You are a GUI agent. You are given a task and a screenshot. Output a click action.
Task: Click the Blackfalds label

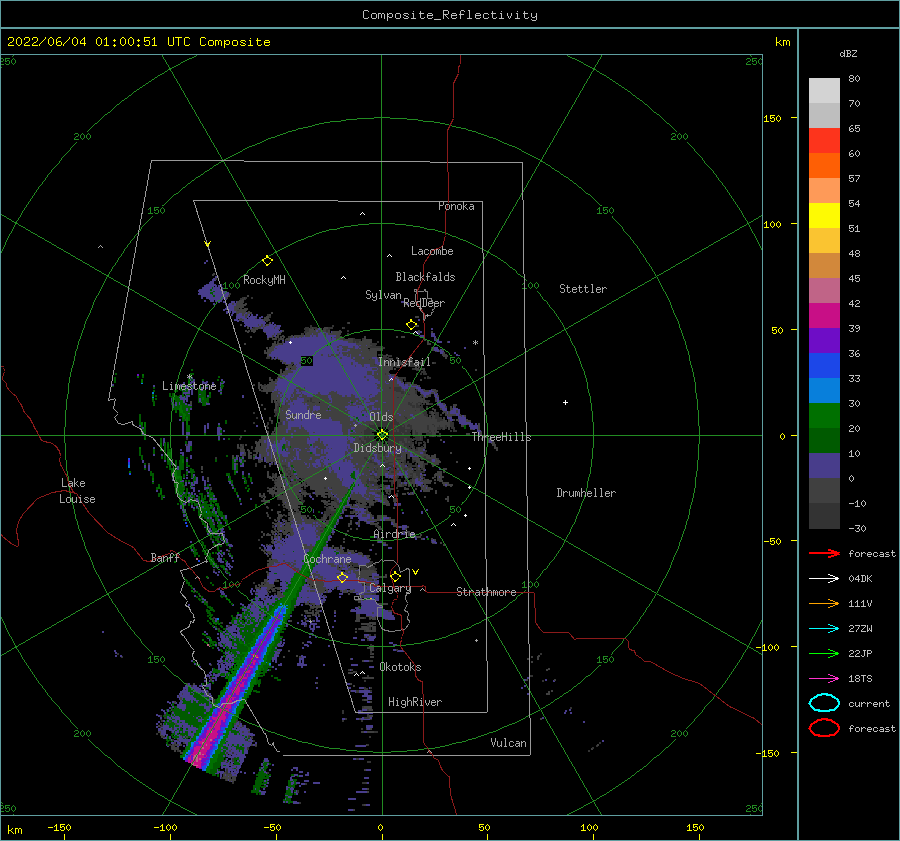425,277
